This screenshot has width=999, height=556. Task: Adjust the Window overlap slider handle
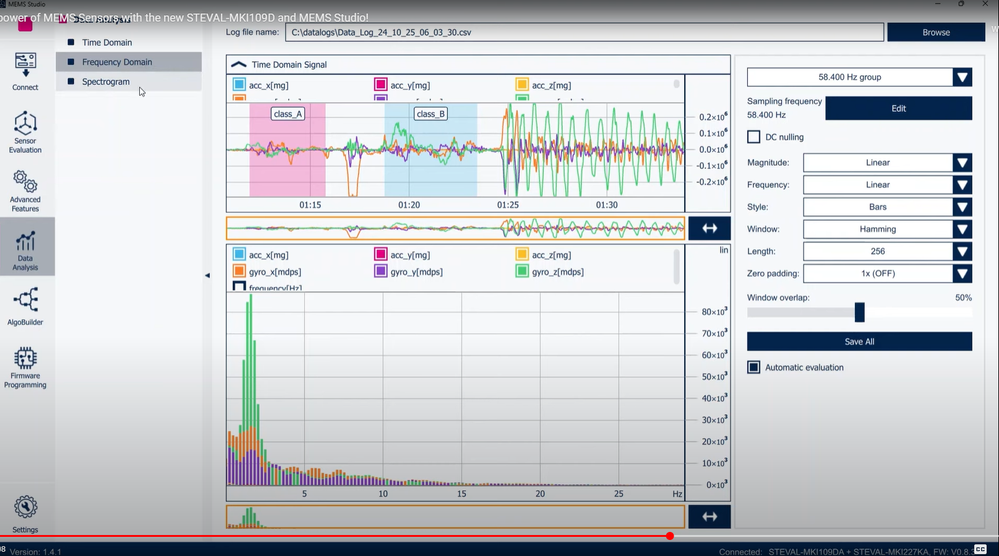859,312
